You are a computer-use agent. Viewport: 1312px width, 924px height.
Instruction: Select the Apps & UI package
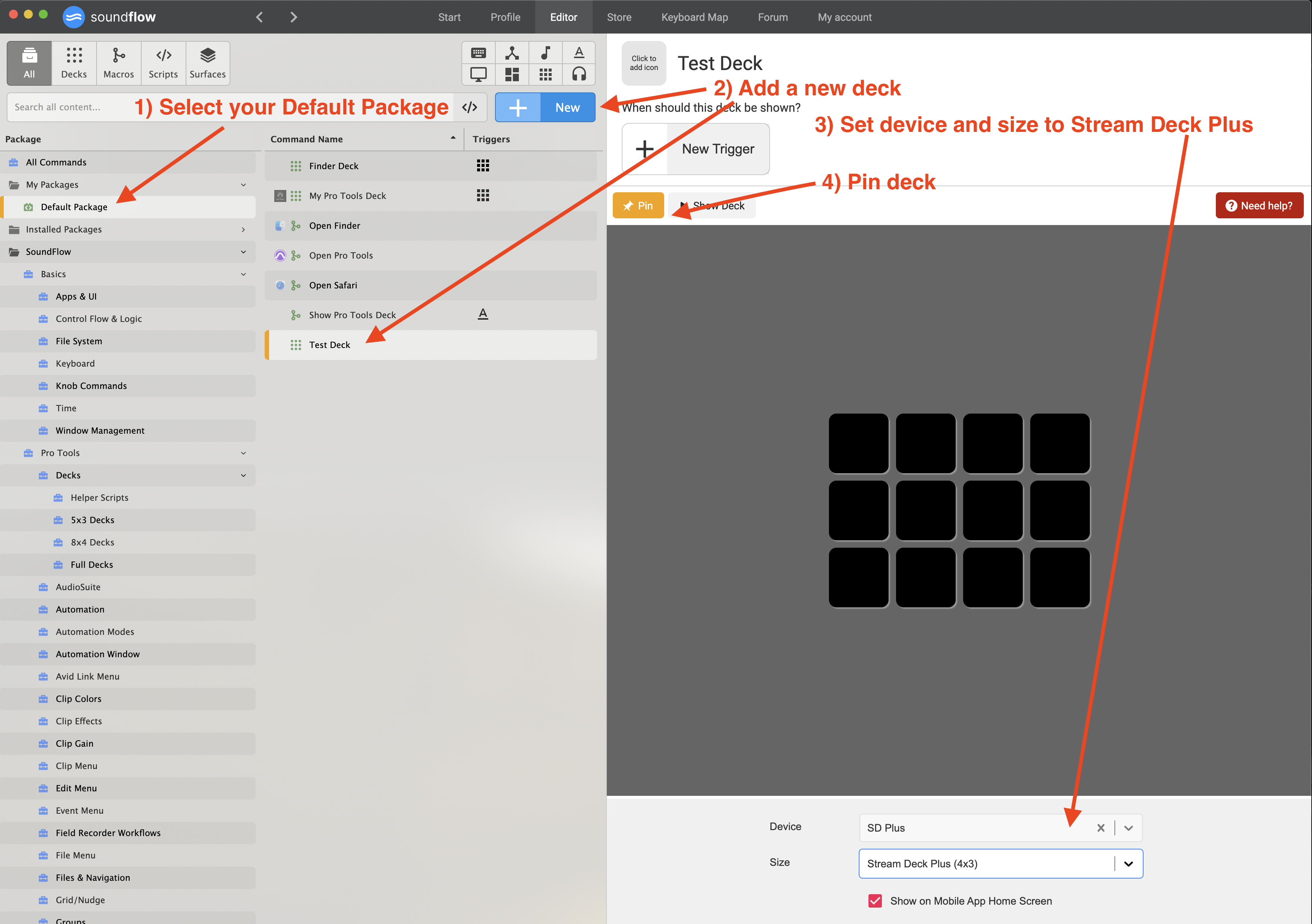[128, 297]
